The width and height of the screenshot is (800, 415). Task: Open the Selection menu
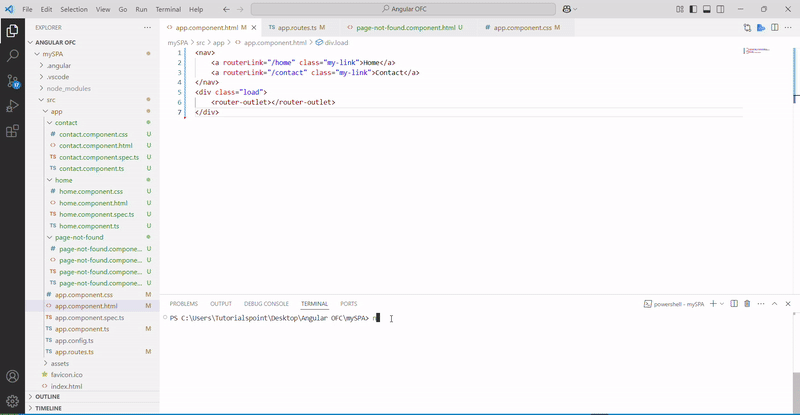tap(74, 9)
